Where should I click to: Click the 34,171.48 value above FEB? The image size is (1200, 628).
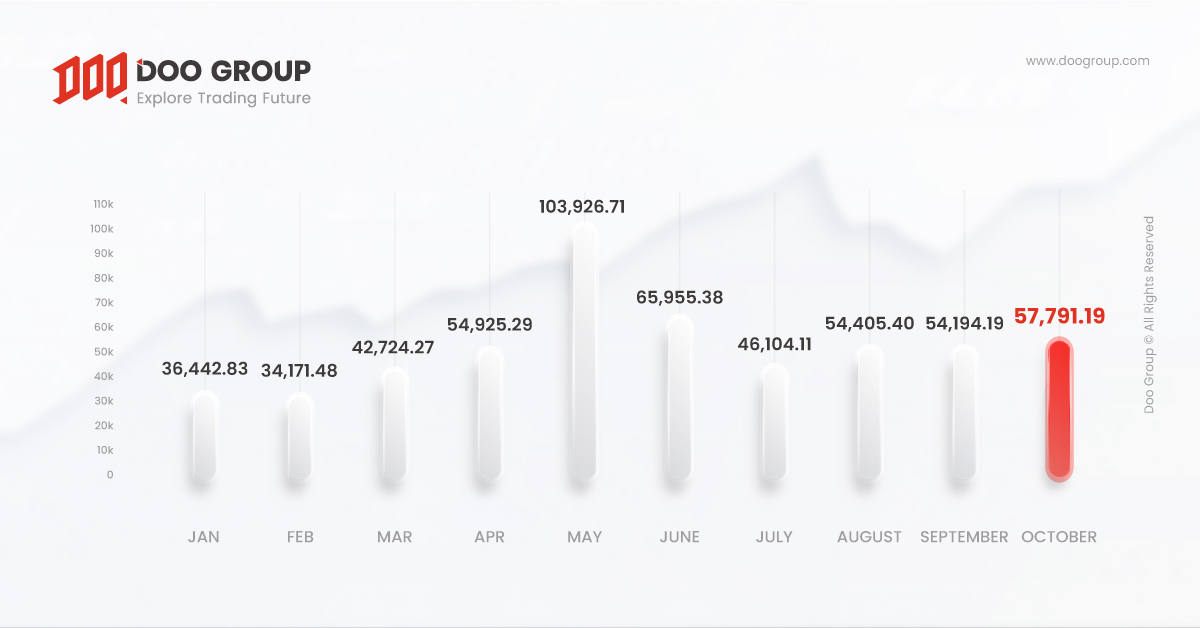click(299, 370)
